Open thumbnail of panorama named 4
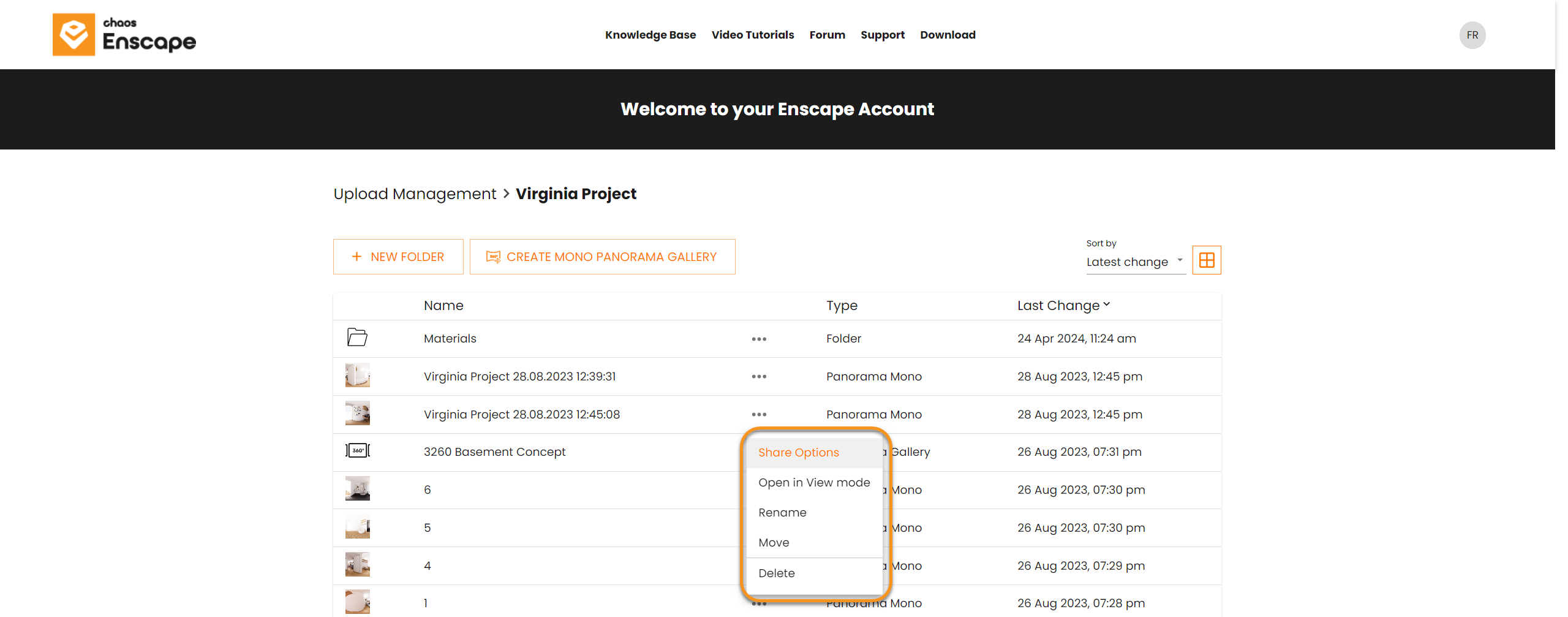The image size is (1568, 617). pos(358,565)
